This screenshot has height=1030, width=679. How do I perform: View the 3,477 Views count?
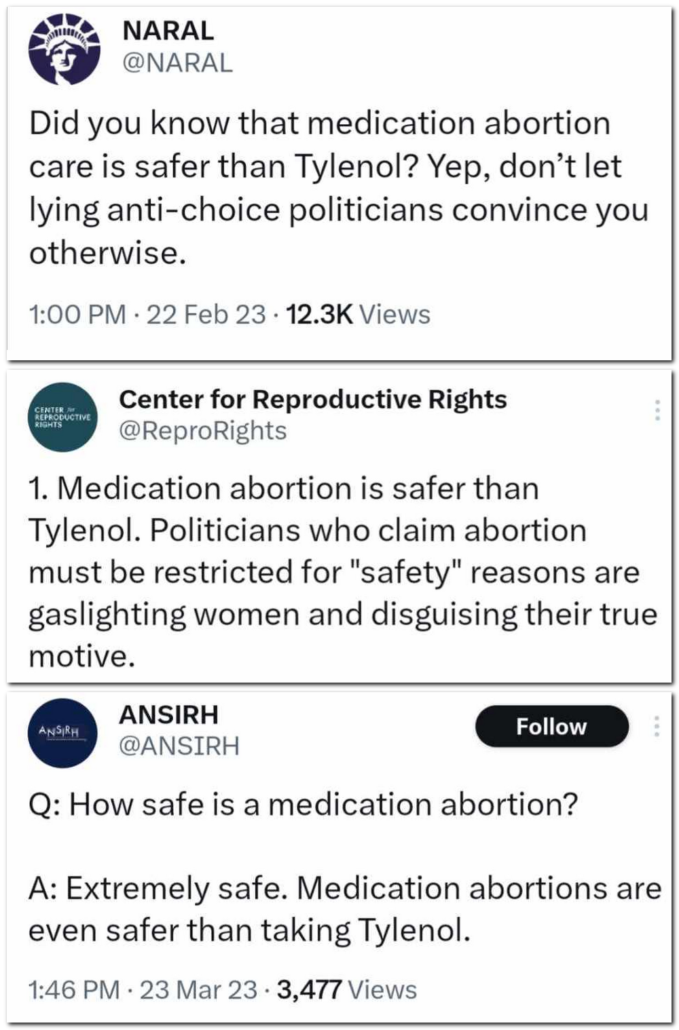(346, 990)
